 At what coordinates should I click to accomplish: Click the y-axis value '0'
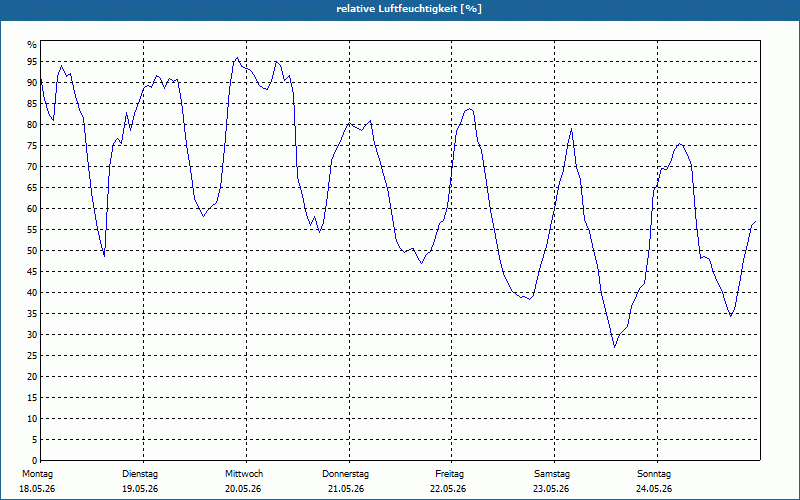click(x=35, y=461)
